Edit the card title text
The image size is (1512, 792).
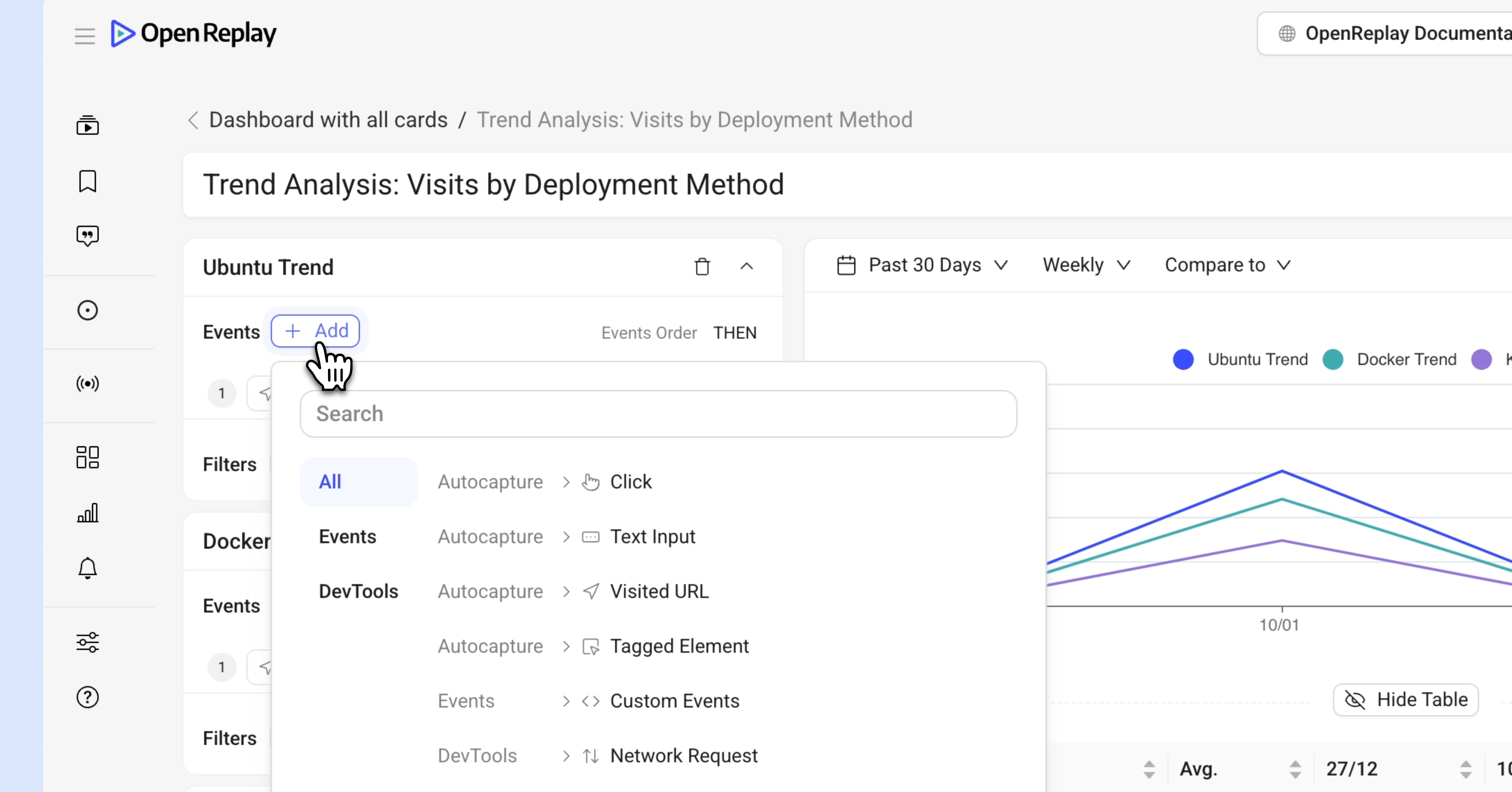[493, 184]
